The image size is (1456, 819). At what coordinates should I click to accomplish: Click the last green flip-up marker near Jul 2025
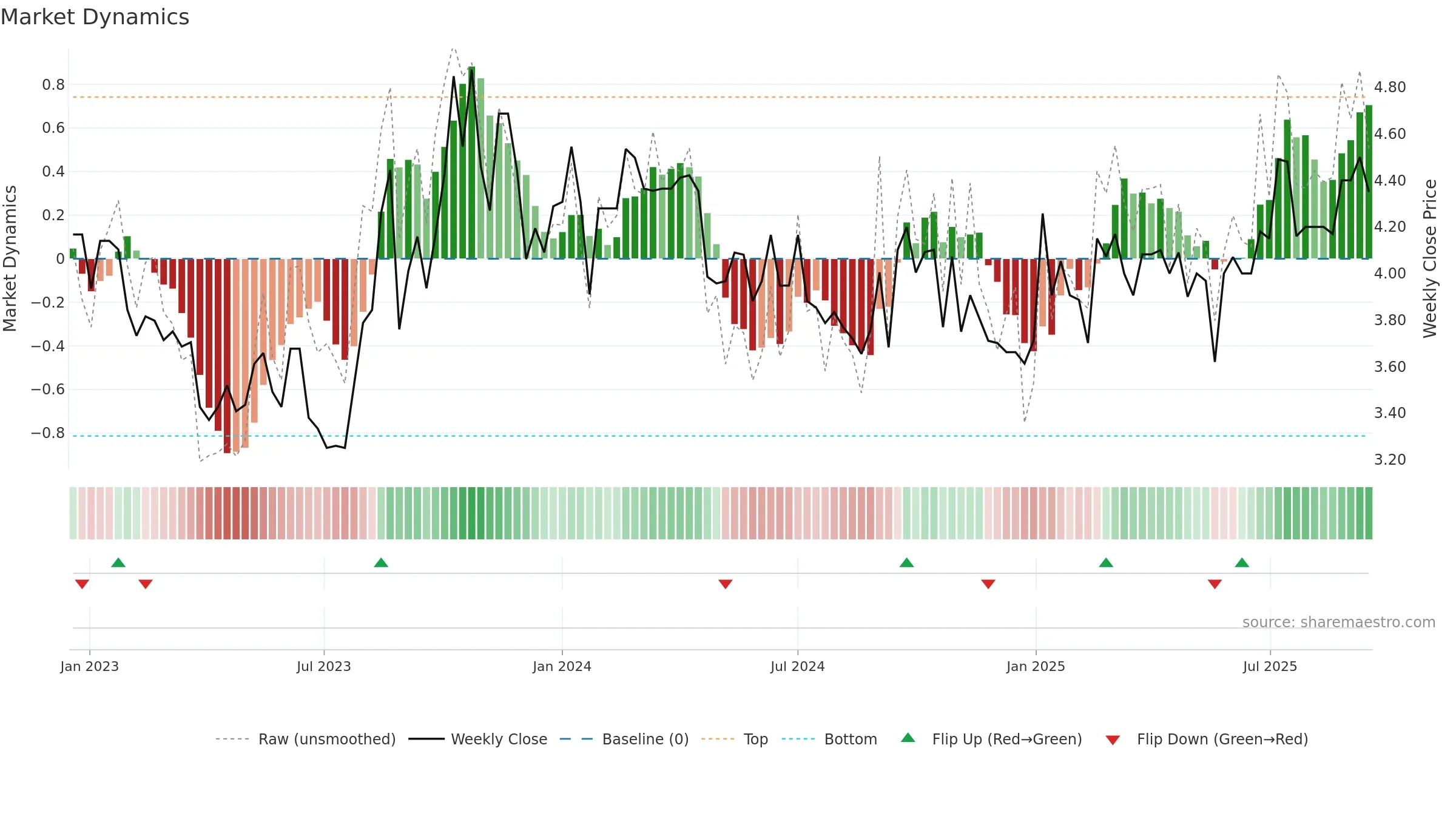coord(1242,562)
